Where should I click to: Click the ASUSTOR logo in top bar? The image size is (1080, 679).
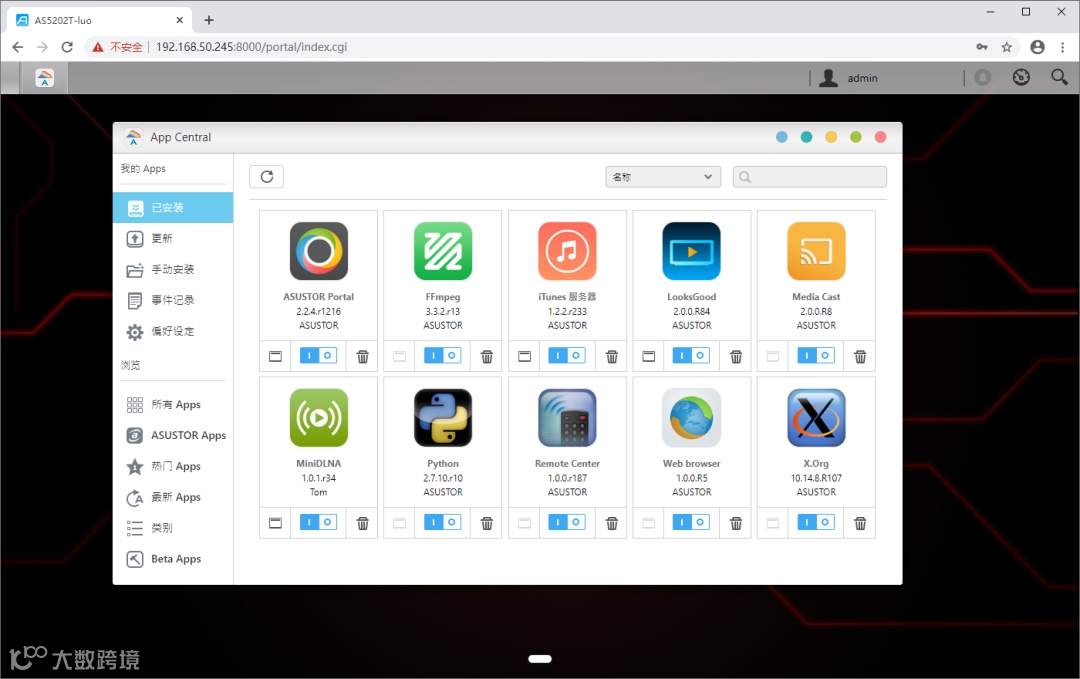45,78
